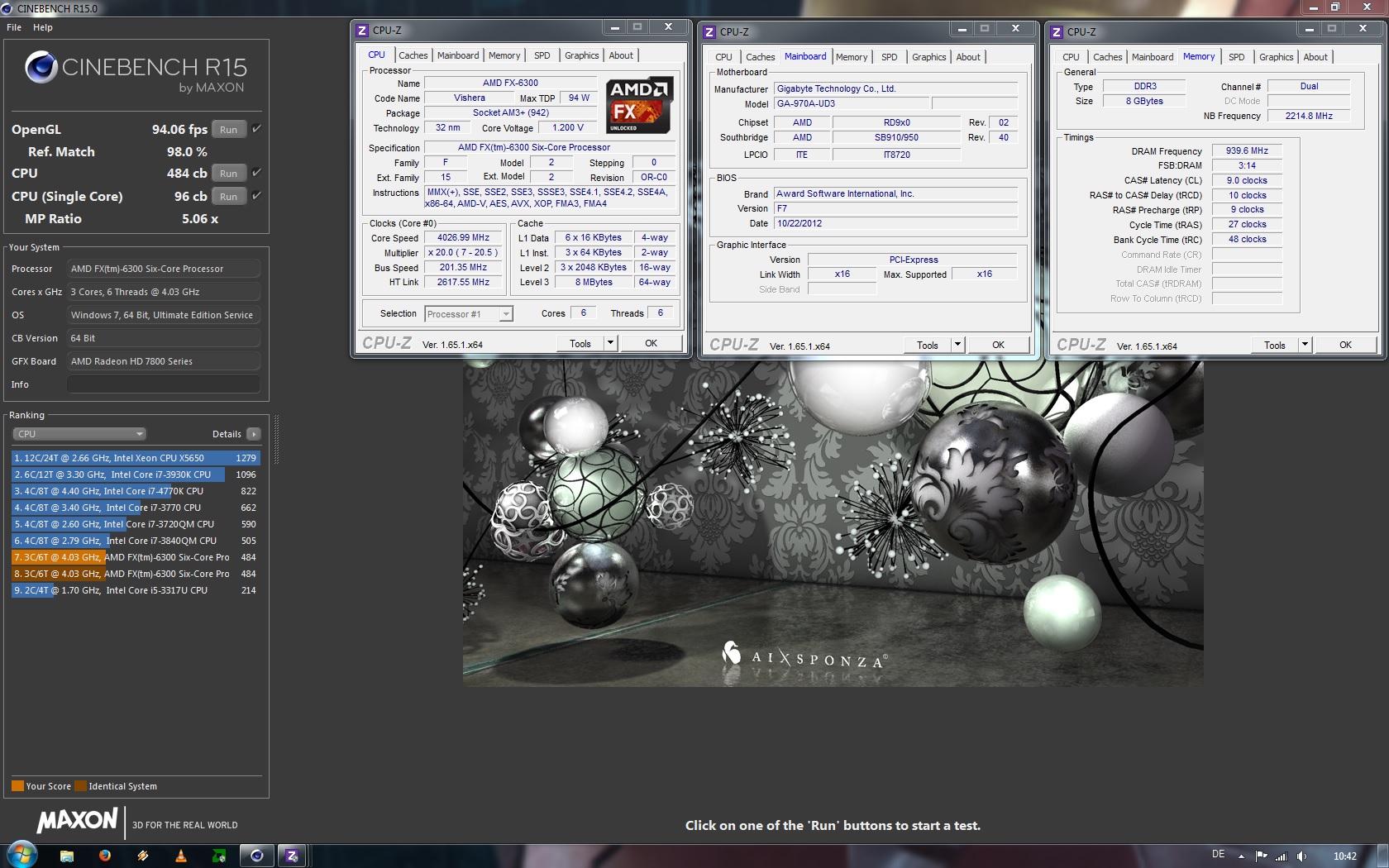The width and height of the screenshot is (1389, 868).
Task: Run the CPU Single Core benchmark
Action: (x=229, y=197)
